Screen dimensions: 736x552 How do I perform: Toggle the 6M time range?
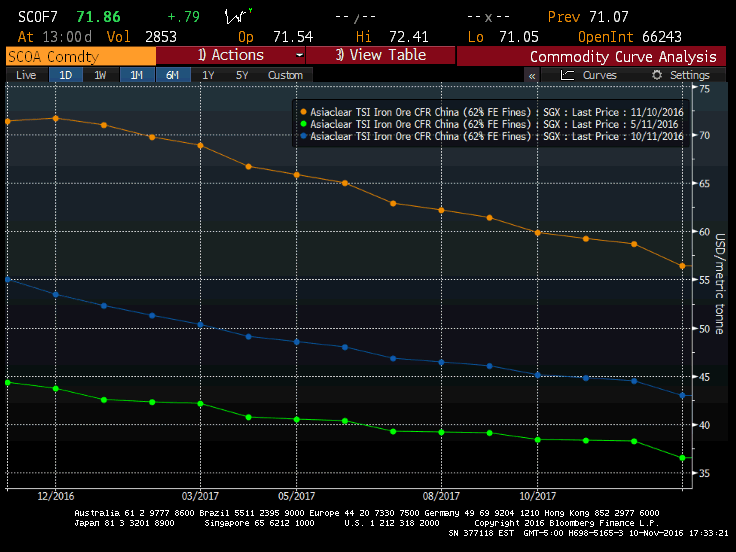pyautogui.click(x=172, y=75)
